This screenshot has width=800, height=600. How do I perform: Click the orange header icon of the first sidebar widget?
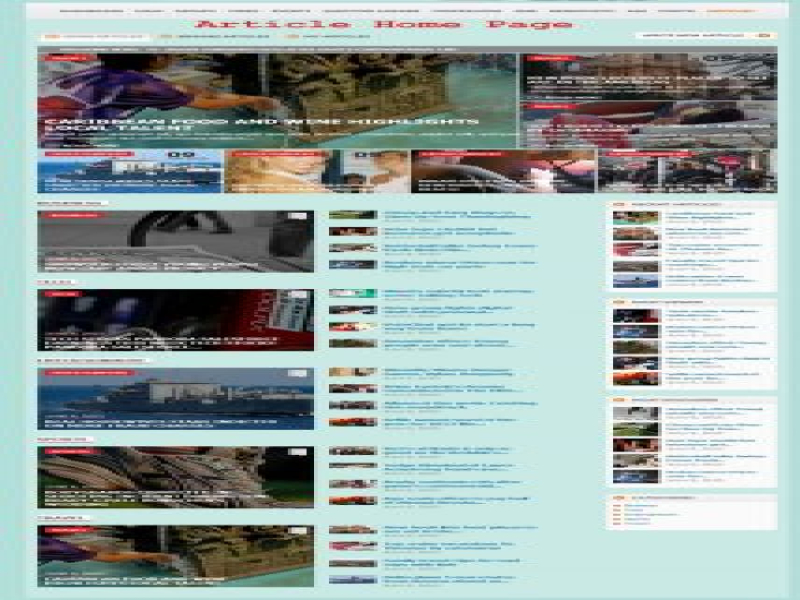(620, 203)
